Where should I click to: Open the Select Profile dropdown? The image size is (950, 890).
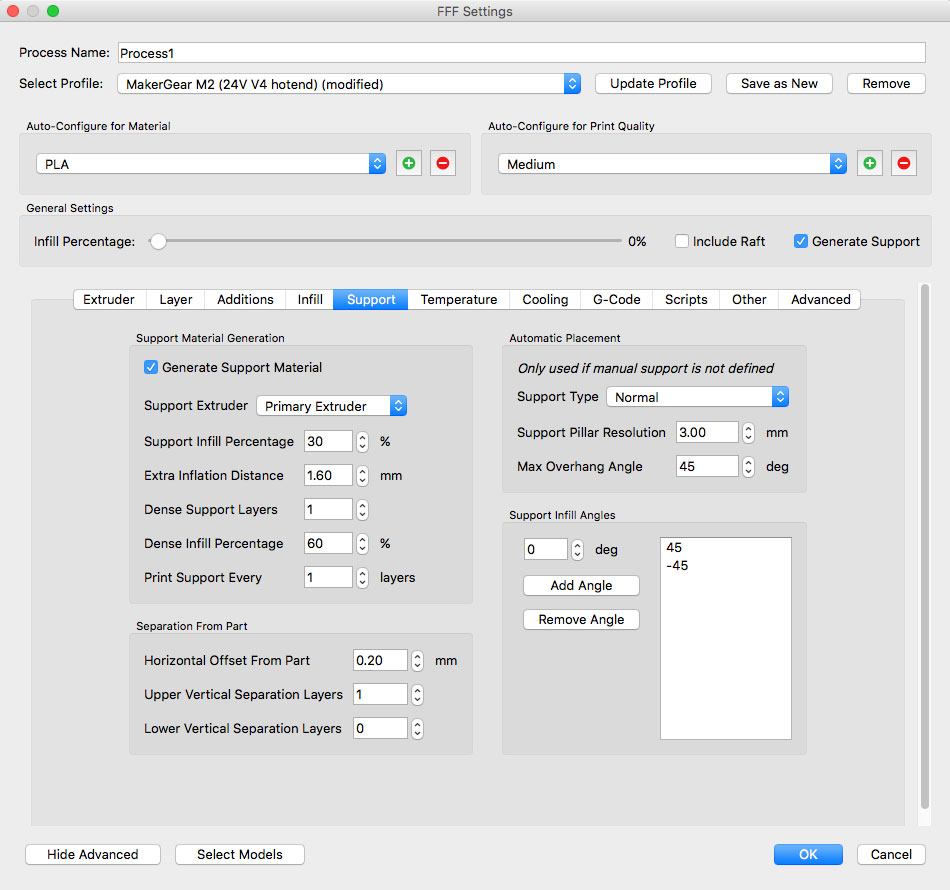[349, 84]
